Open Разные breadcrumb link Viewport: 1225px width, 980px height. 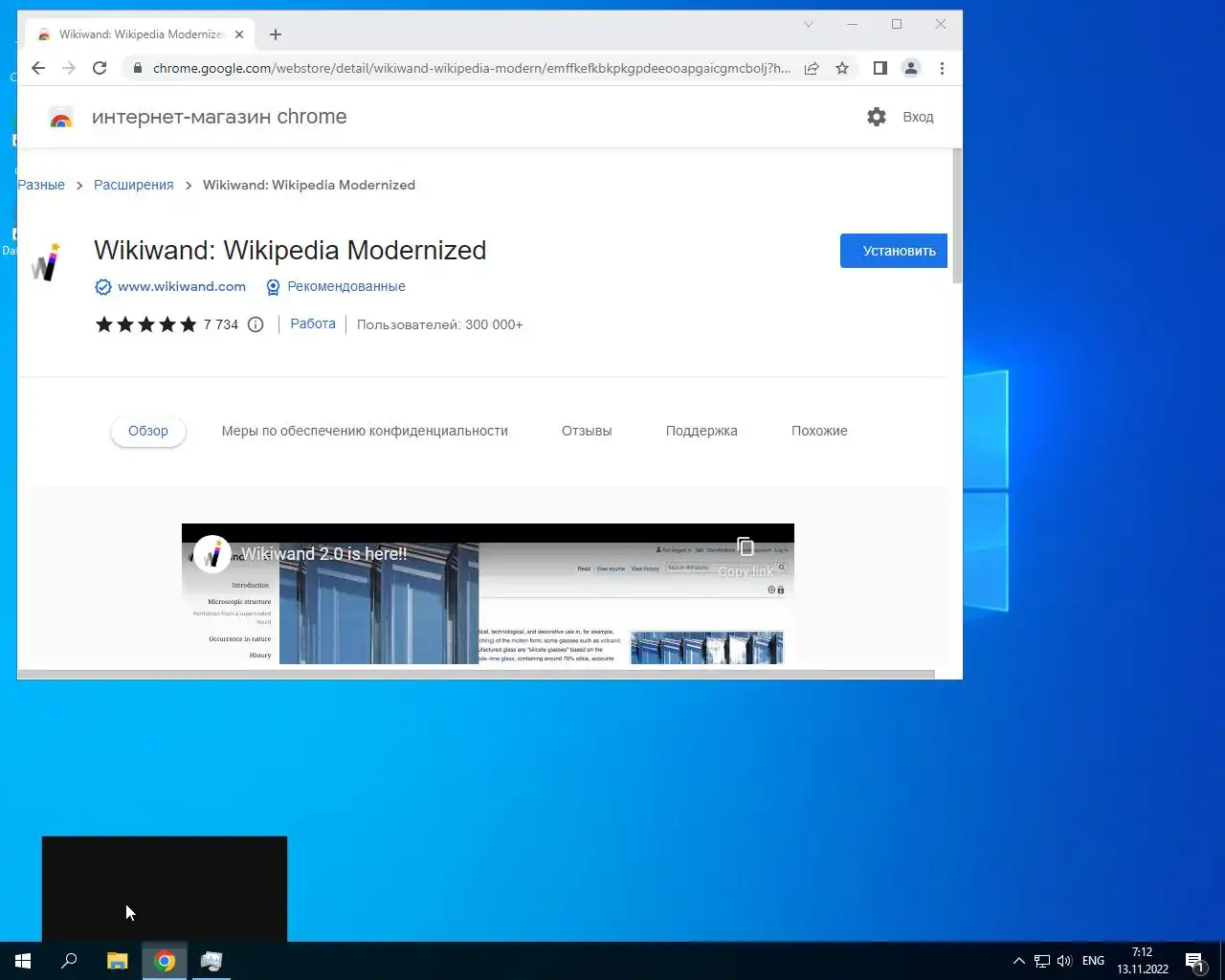pos(41,185)
